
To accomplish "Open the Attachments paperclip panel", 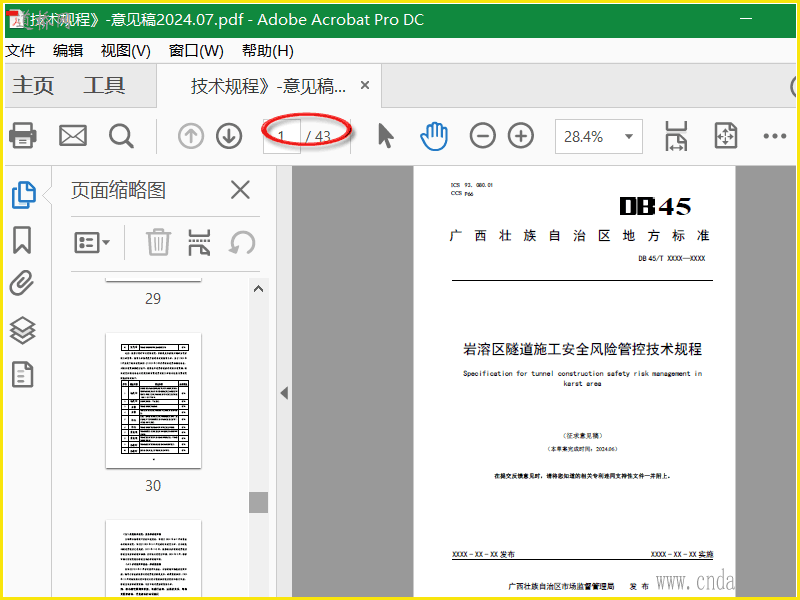I will [x=22, y=283].
